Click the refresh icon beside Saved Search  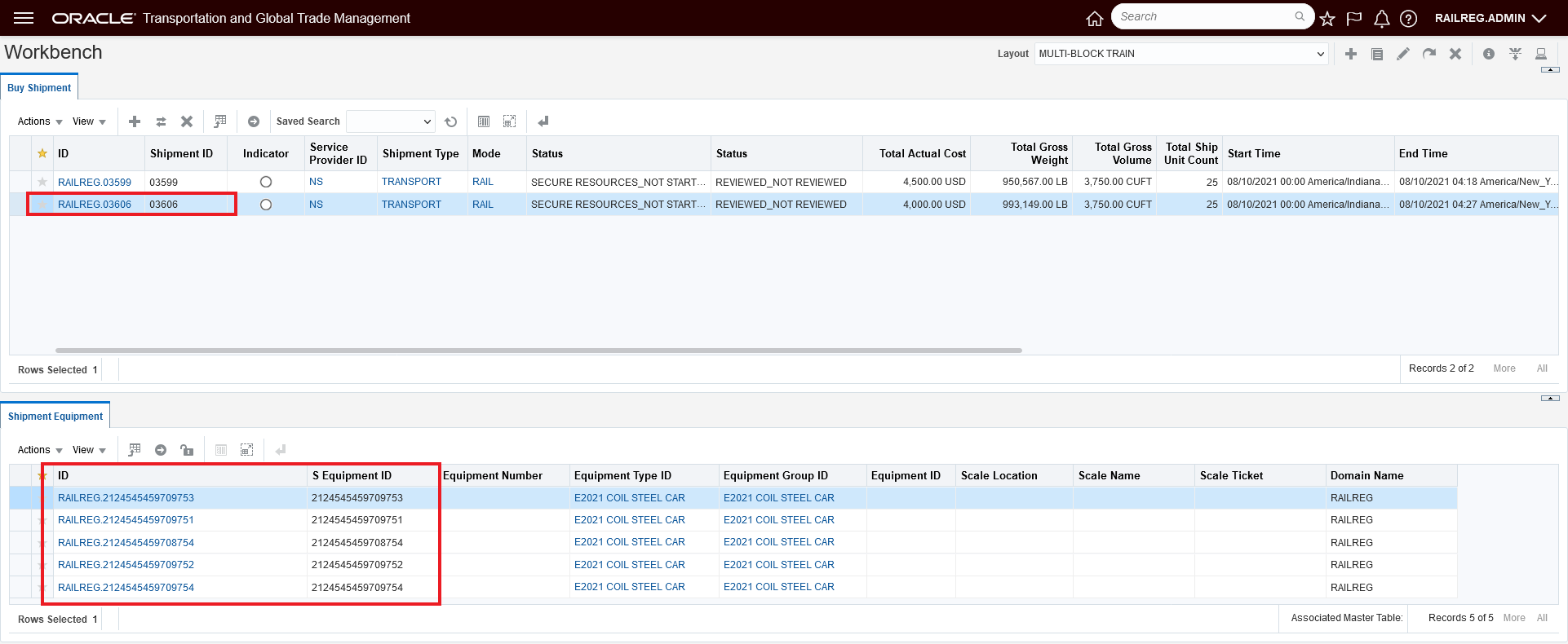[451, 121]
